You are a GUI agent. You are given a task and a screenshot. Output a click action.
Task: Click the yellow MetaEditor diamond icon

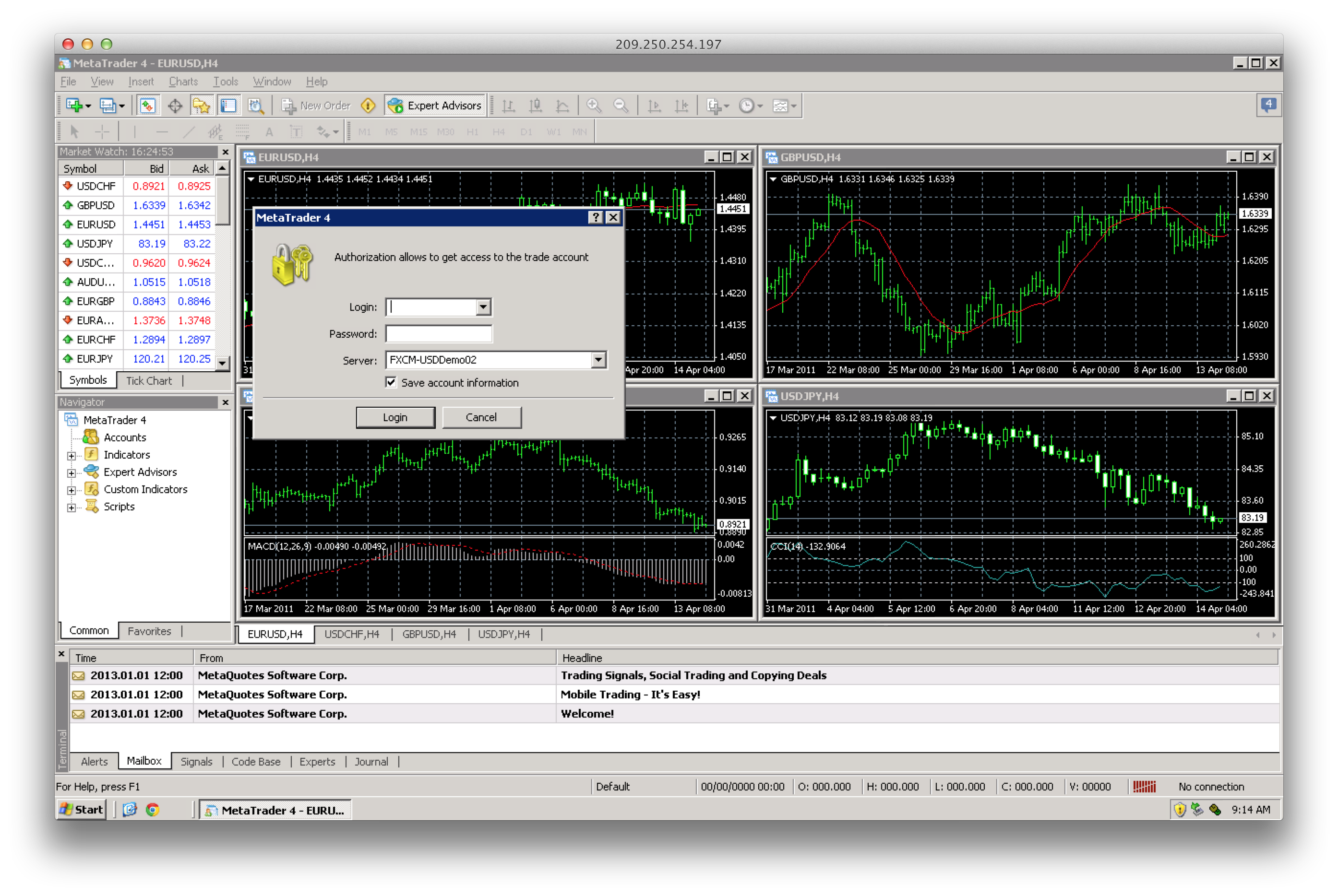click(x=368, y=106)
